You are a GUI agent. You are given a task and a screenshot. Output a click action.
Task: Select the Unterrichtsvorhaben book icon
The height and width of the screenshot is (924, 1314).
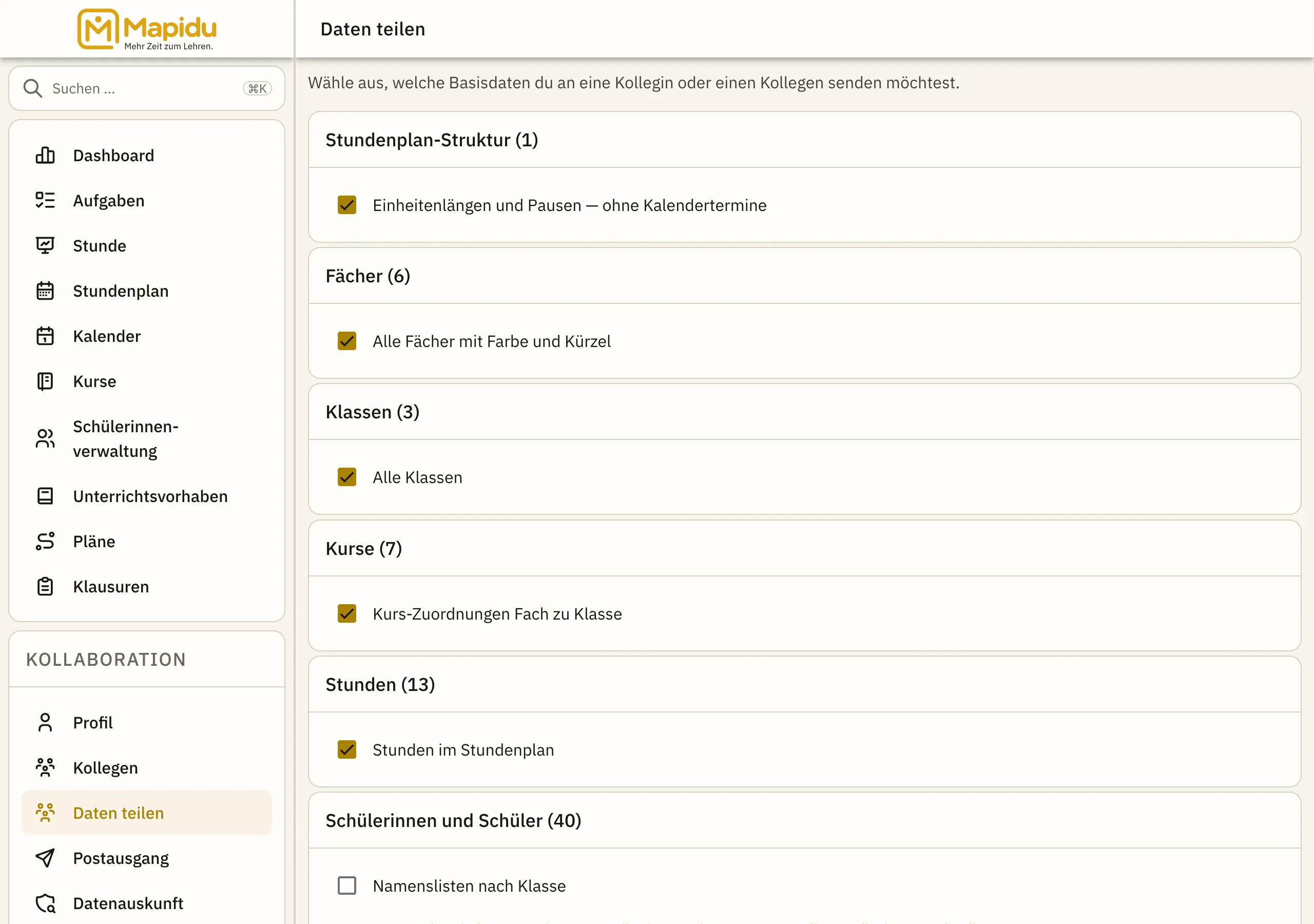[45, 496]
